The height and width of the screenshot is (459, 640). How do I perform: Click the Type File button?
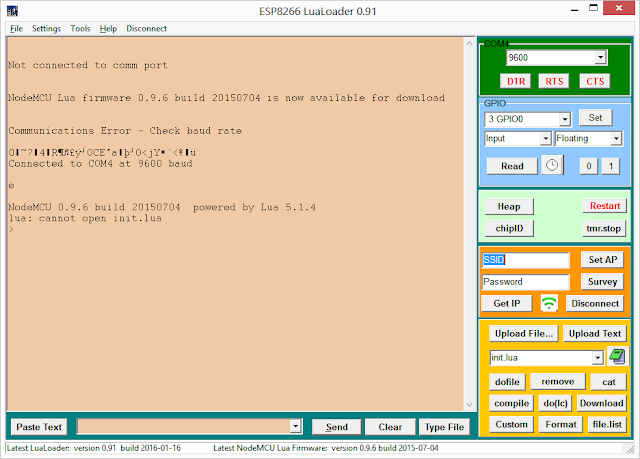[444, 427]
